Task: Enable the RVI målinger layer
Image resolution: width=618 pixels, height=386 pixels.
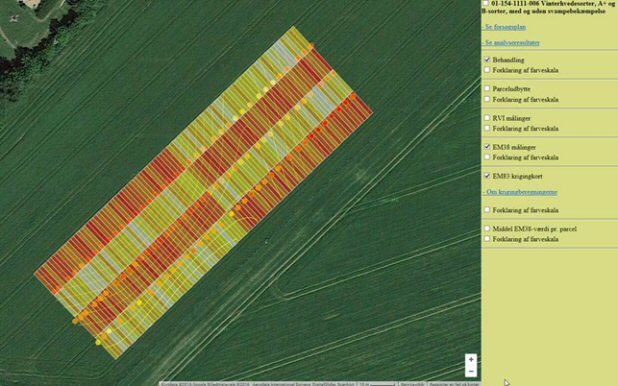Action: 487,118
